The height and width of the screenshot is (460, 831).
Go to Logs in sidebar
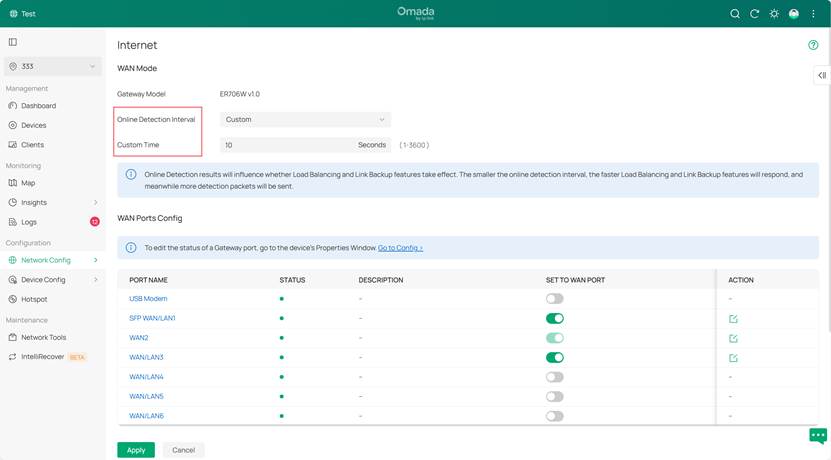click(29, 222)
